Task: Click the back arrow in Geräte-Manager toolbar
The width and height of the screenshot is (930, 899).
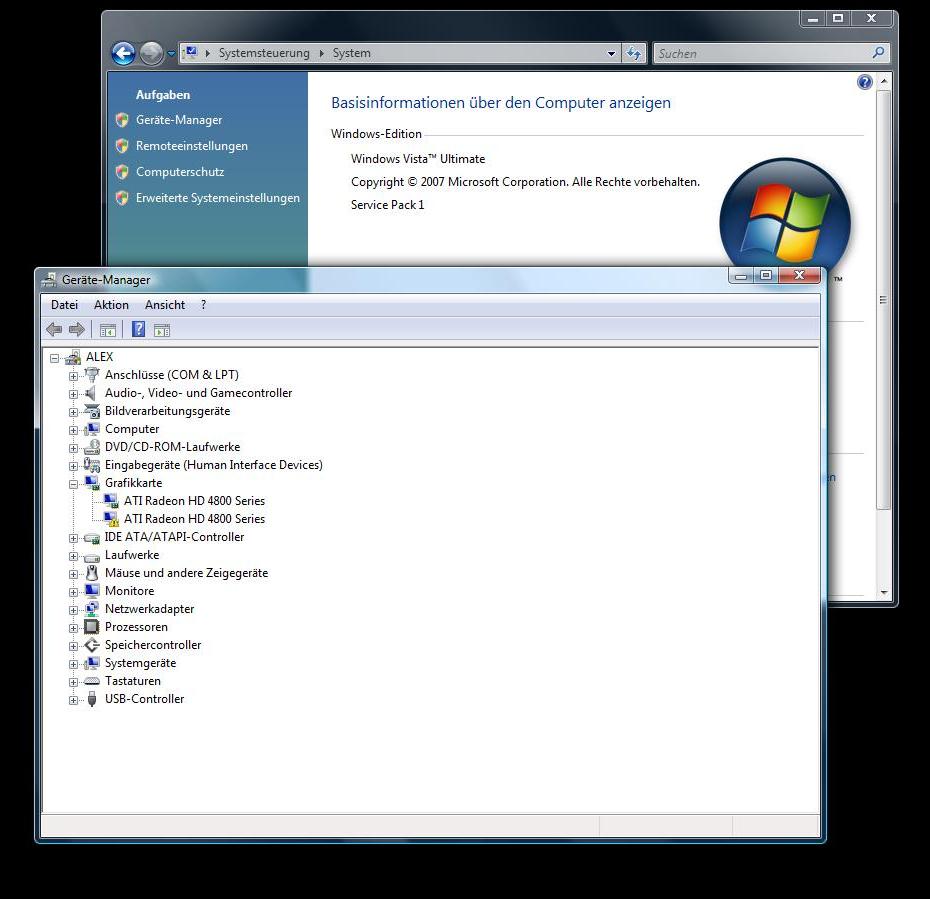Action: pos(54,330)
